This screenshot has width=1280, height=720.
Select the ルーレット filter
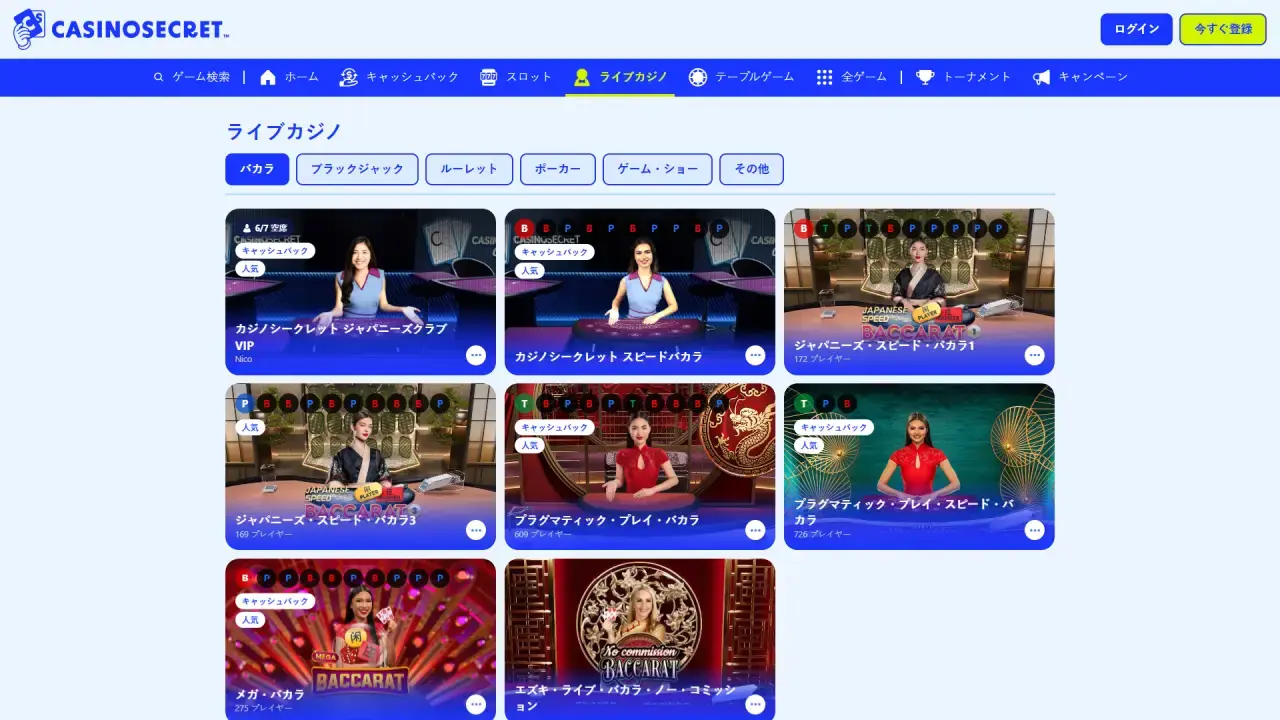click(469, 169)
